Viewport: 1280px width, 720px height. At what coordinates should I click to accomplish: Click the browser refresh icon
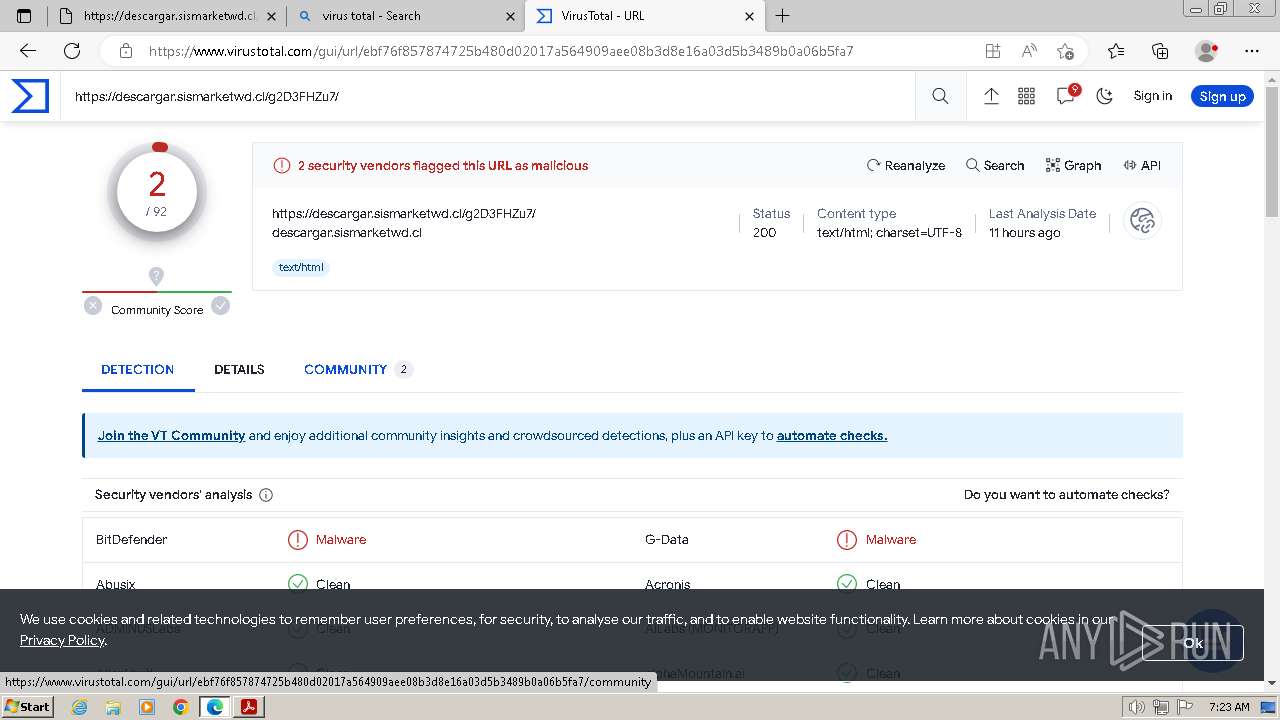click(72, 51)
